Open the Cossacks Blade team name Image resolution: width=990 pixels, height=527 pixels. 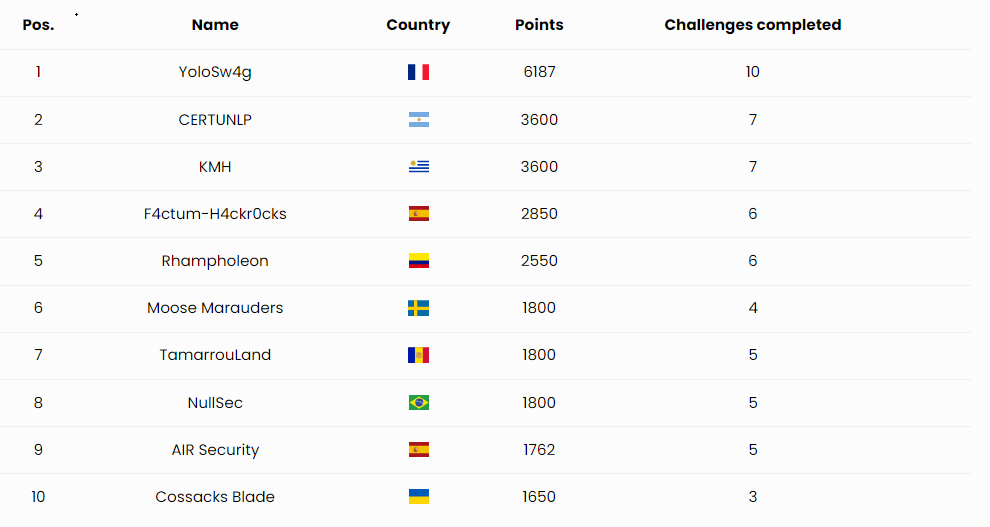pos(215,497)
